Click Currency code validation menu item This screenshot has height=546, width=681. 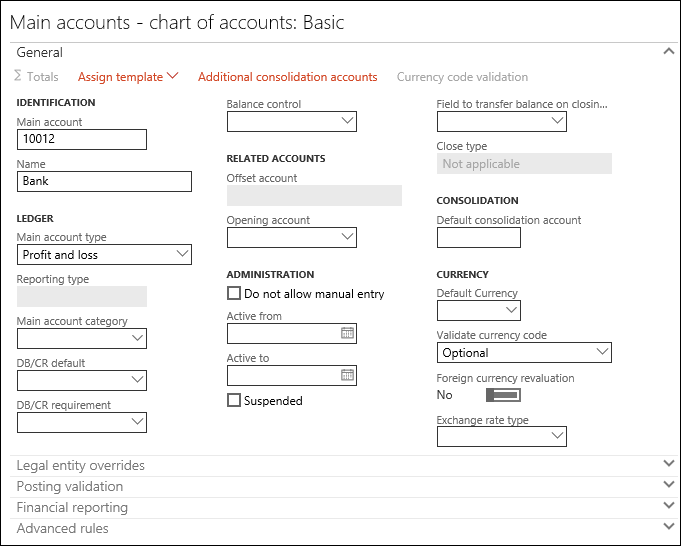[462, 77]
